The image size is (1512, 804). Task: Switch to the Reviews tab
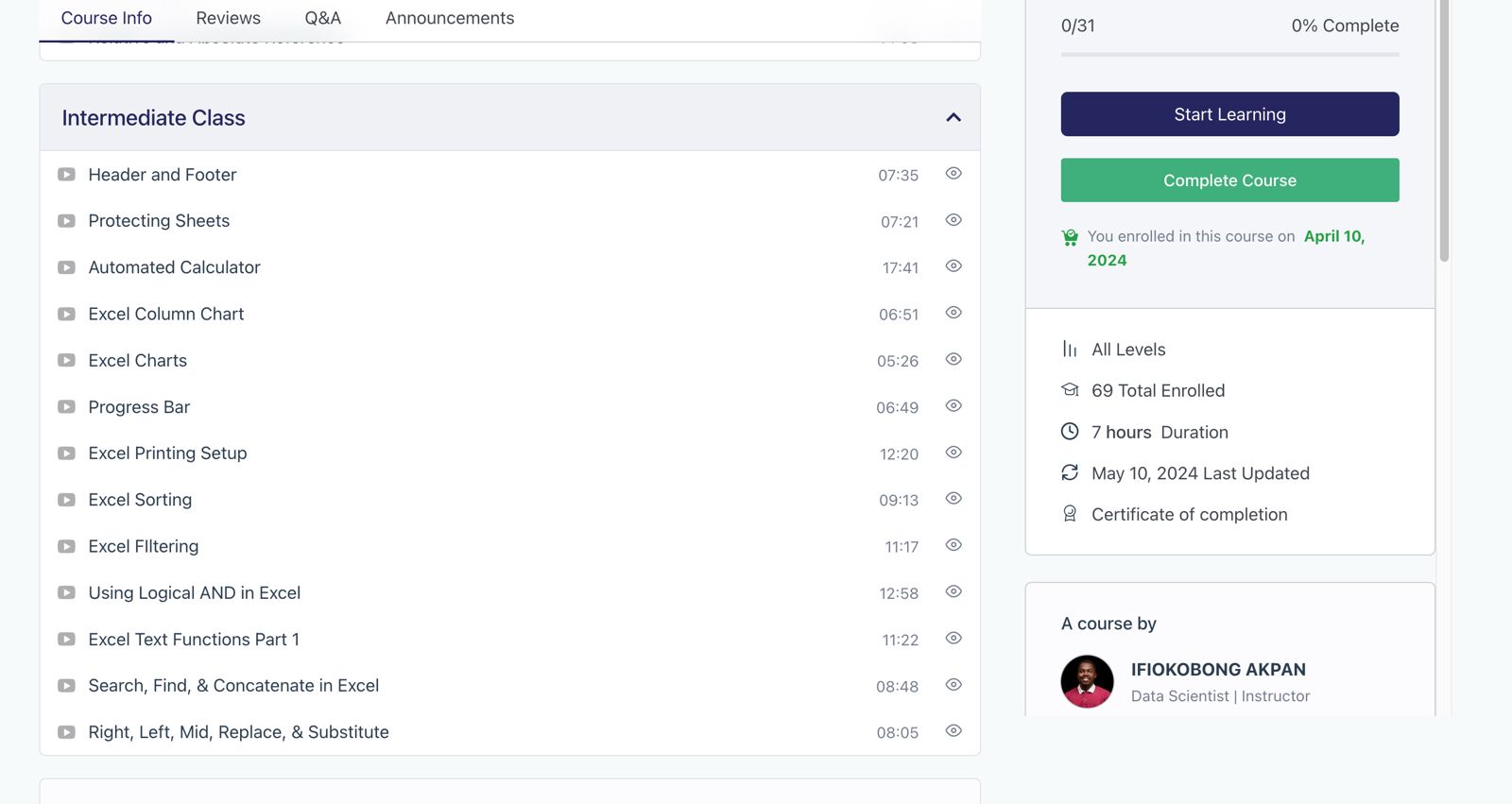[228, 18]
